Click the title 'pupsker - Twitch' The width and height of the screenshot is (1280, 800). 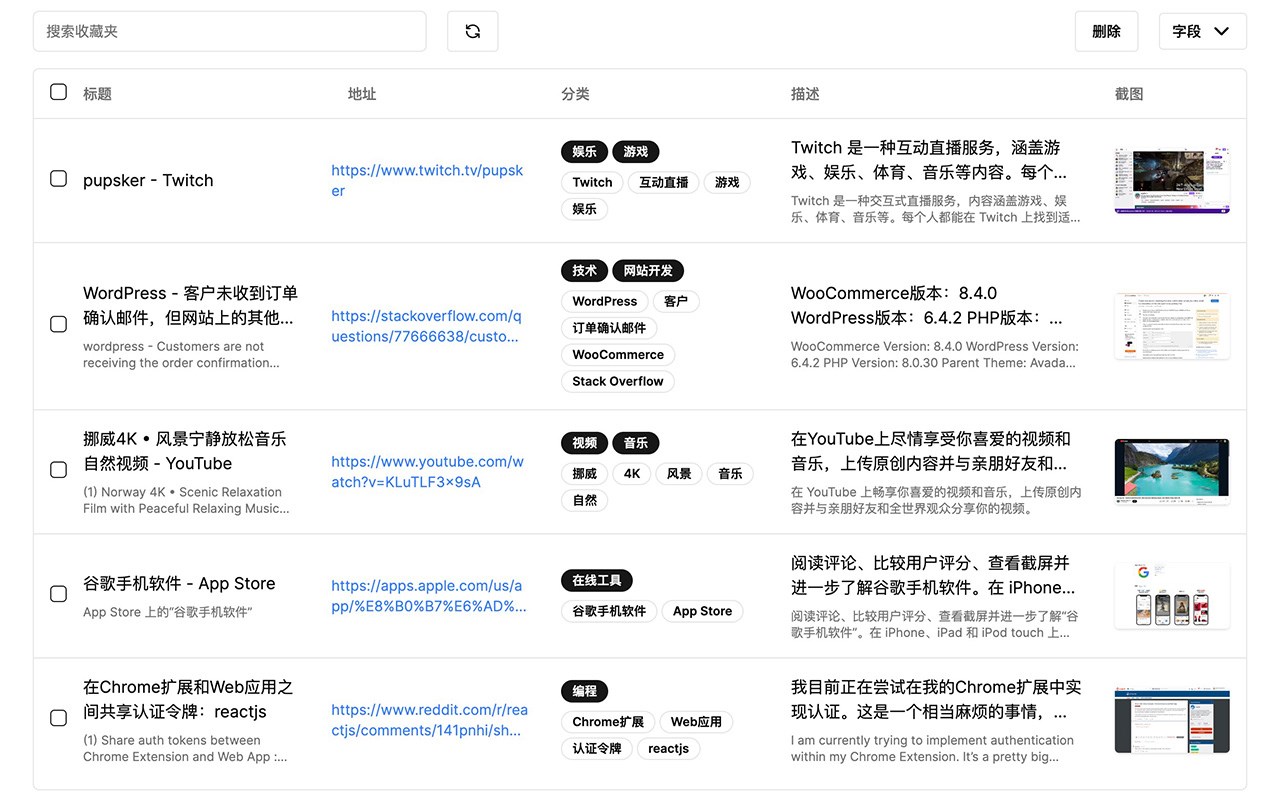pos(148,180)
